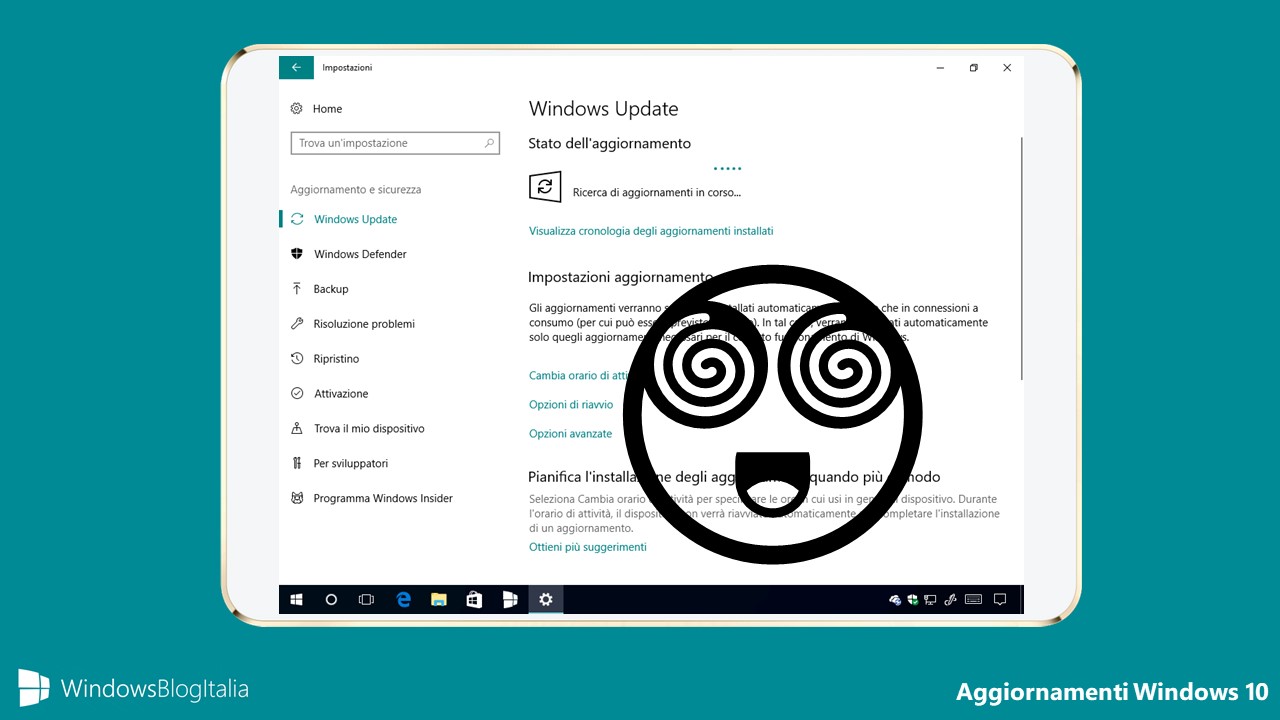Open File Explorer from taskbar

tap(438, 599)
